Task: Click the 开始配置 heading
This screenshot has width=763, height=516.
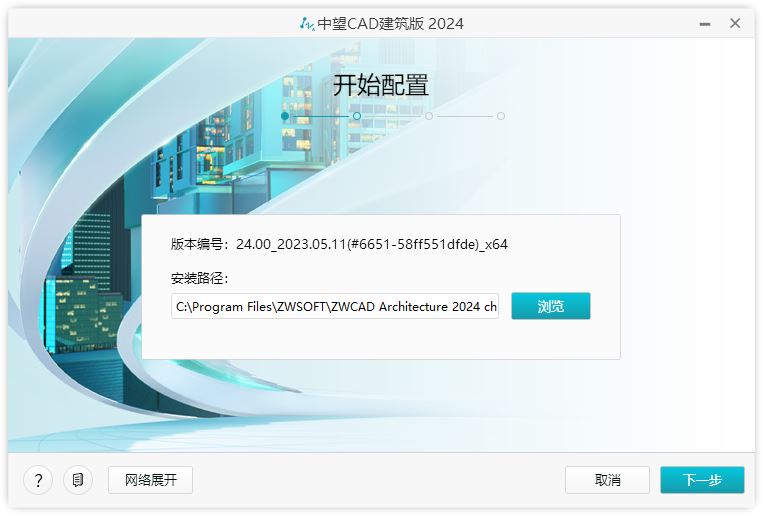Action: [381, 85]
